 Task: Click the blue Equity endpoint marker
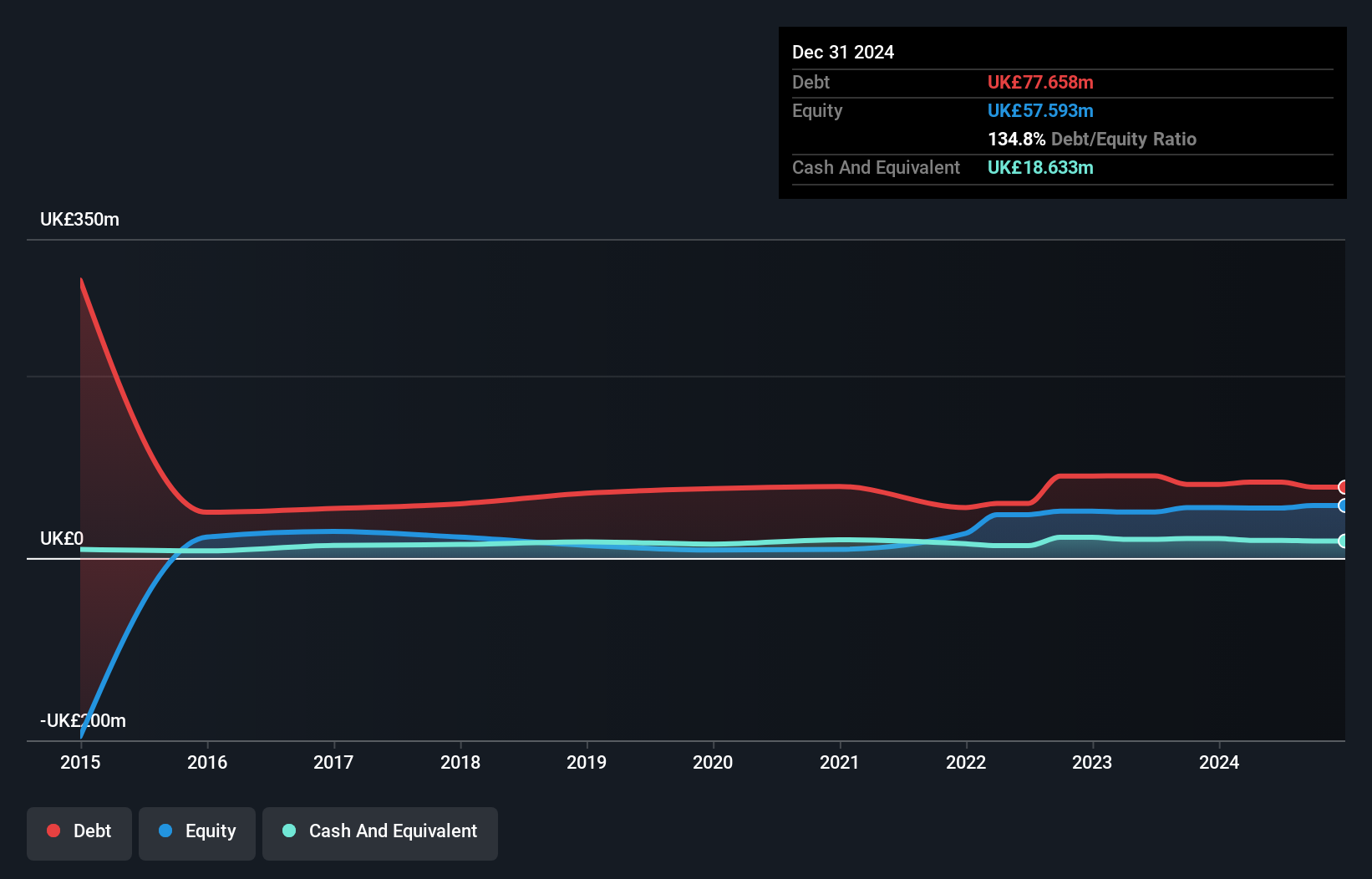tap(1344, 506)
